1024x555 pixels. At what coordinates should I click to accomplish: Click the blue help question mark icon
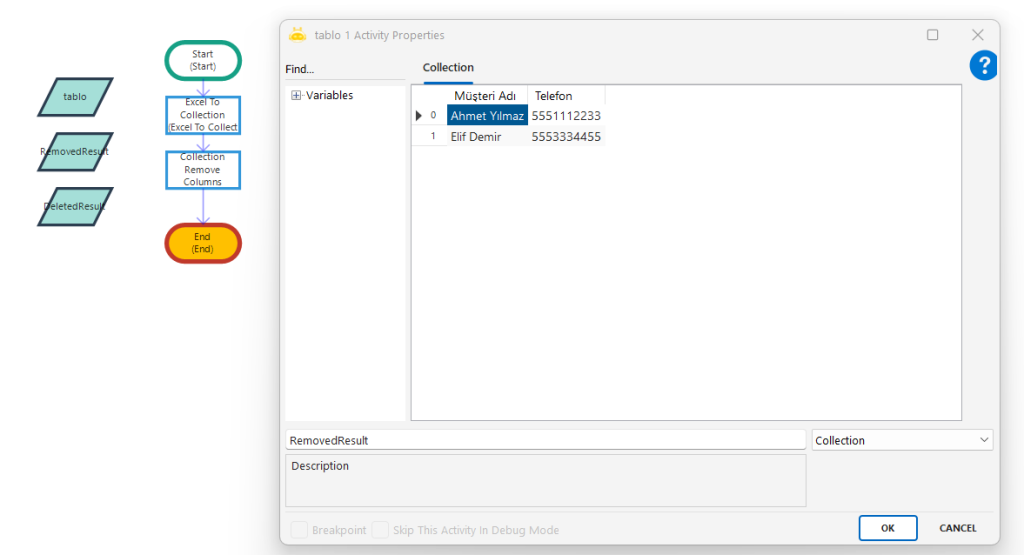pyautogui.click(x=983, y=66)
